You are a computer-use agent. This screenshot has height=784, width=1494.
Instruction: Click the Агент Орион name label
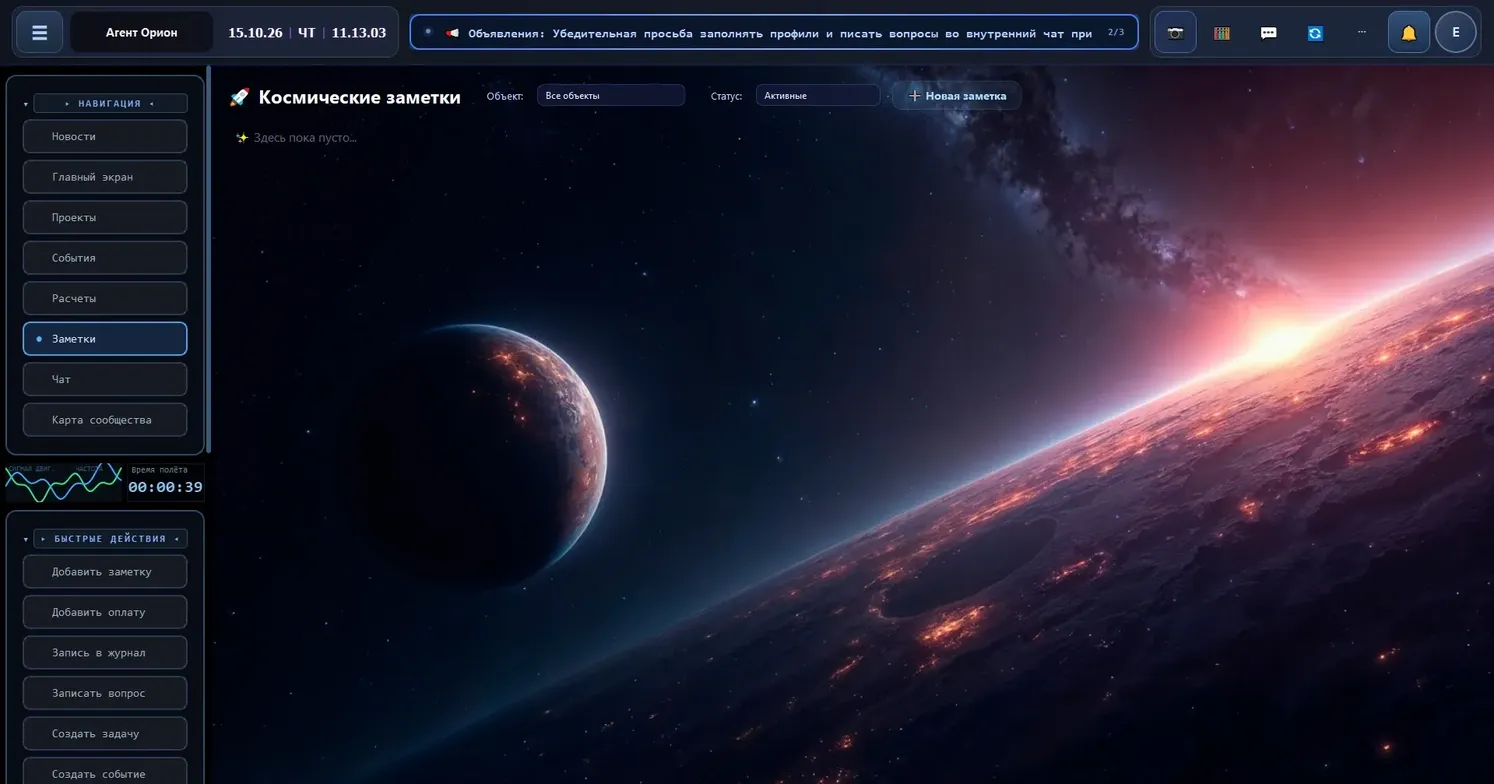pos(142,33)
